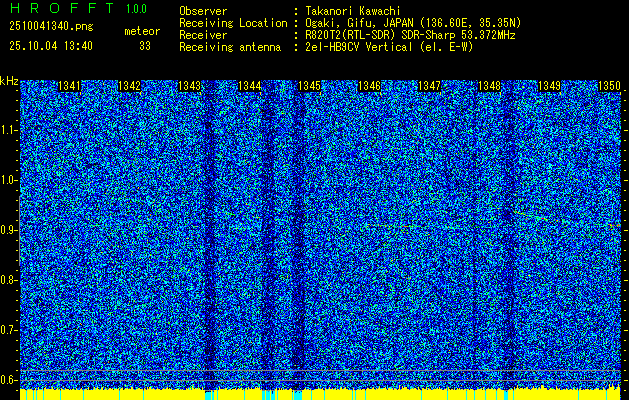Select the 1345 time marker

310,86
